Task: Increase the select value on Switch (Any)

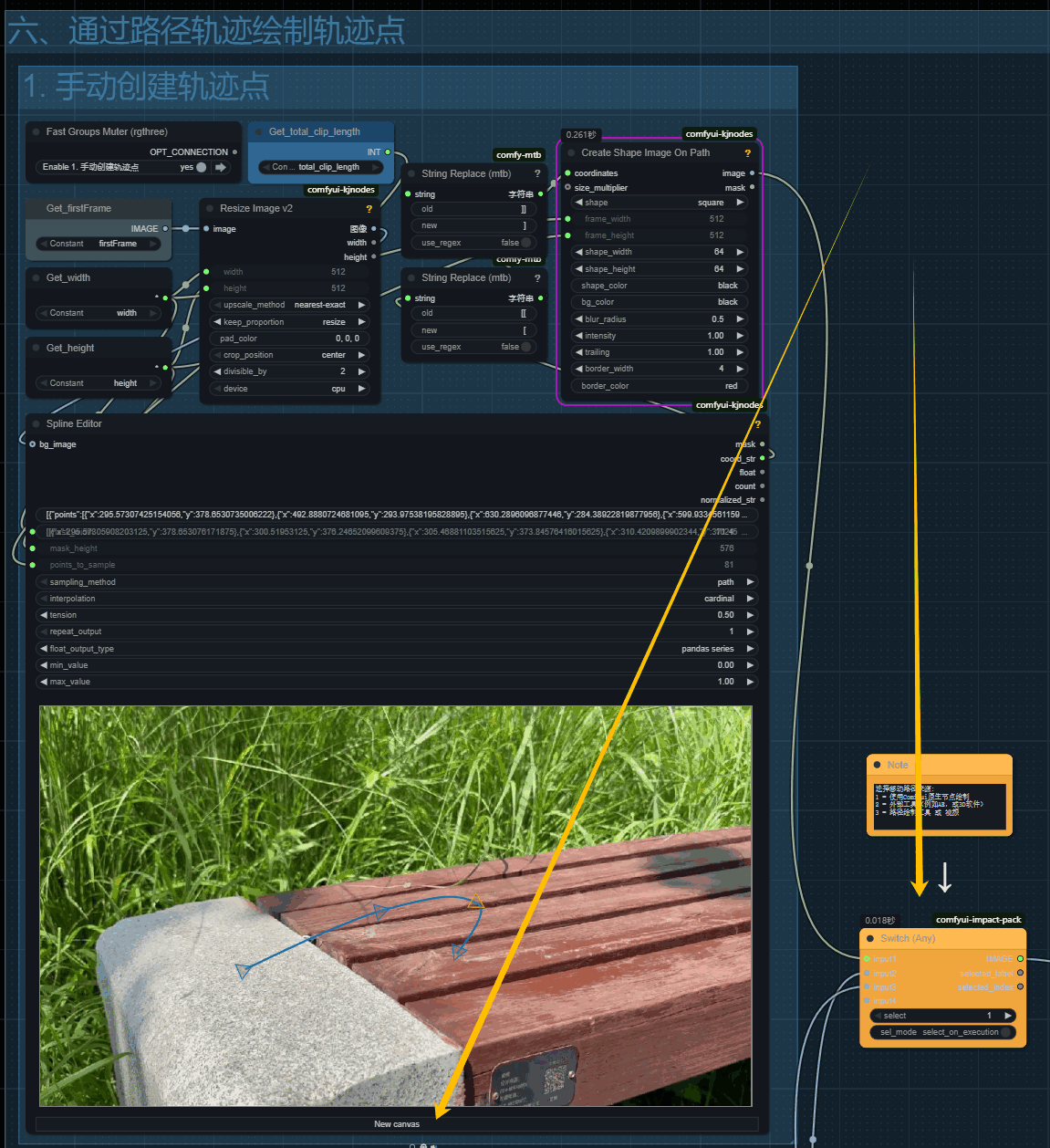Action: (1008, 1016)
